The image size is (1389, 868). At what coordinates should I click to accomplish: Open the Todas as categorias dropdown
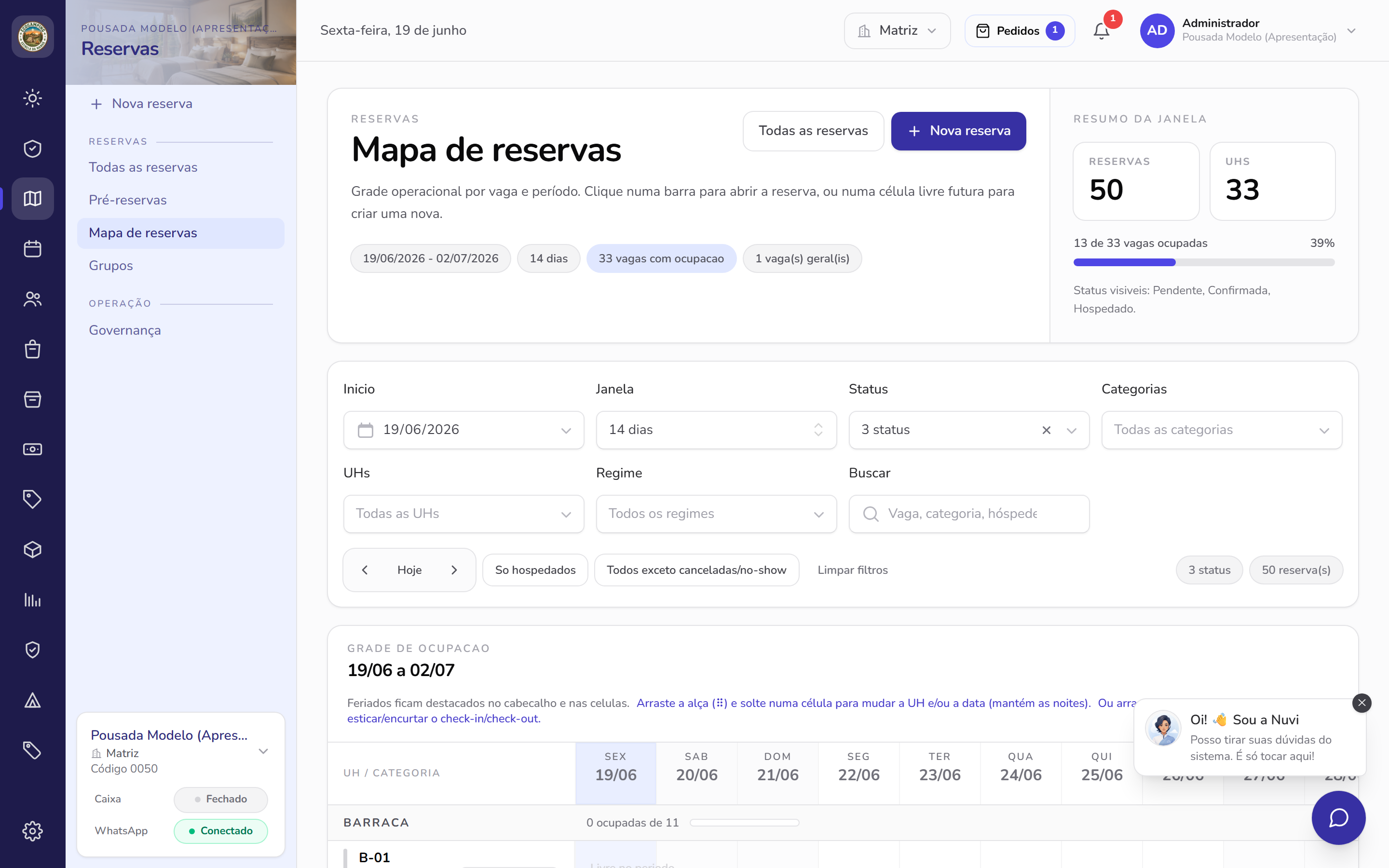coord(1221,430)
